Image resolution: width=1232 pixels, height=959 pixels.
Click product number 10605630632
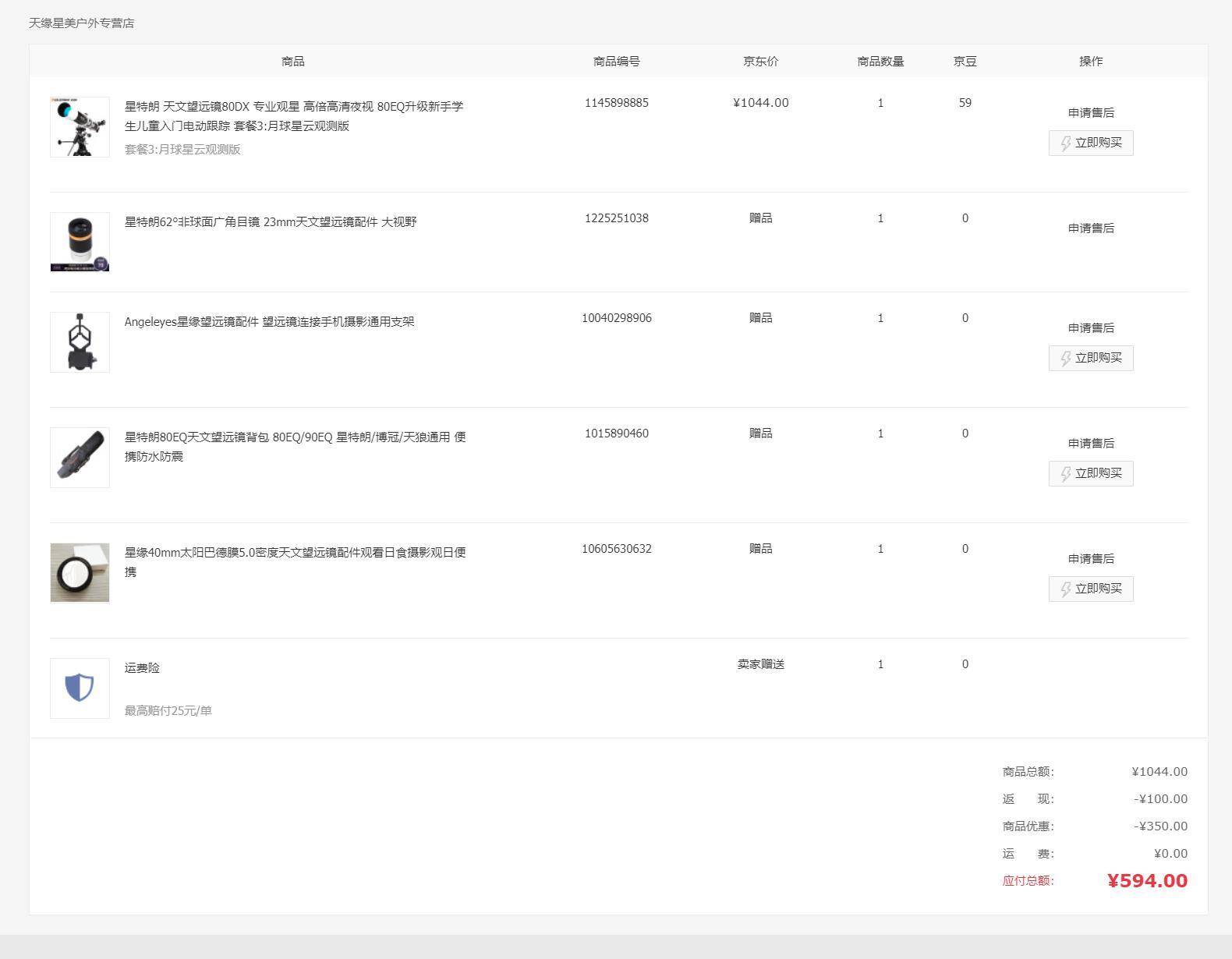coord(617,549)
